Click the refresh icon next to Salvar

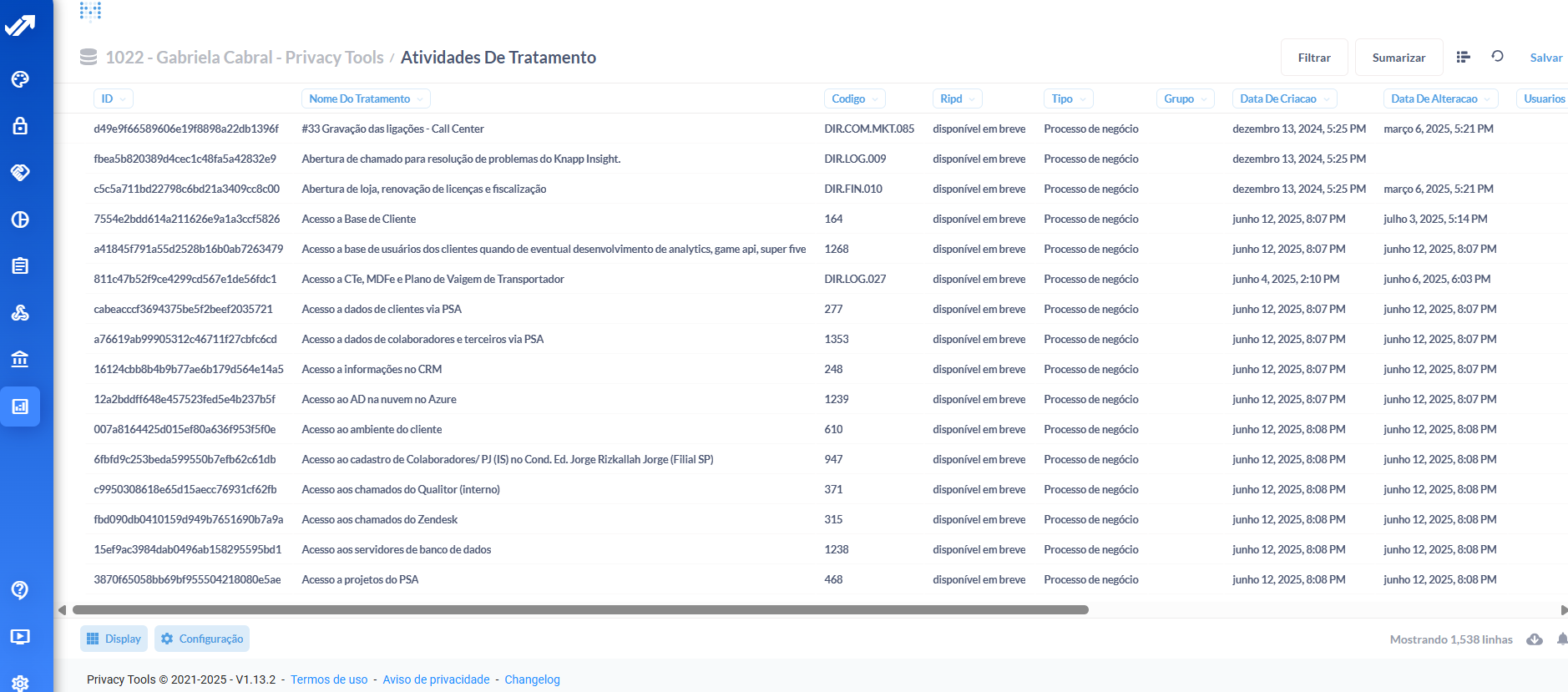[1497, 57]
